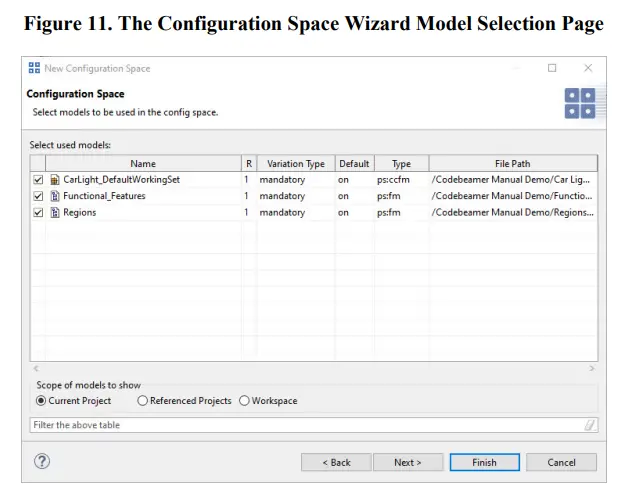Select the Current Project scope option
Screen dimensions: 620x489
[41, 401]
